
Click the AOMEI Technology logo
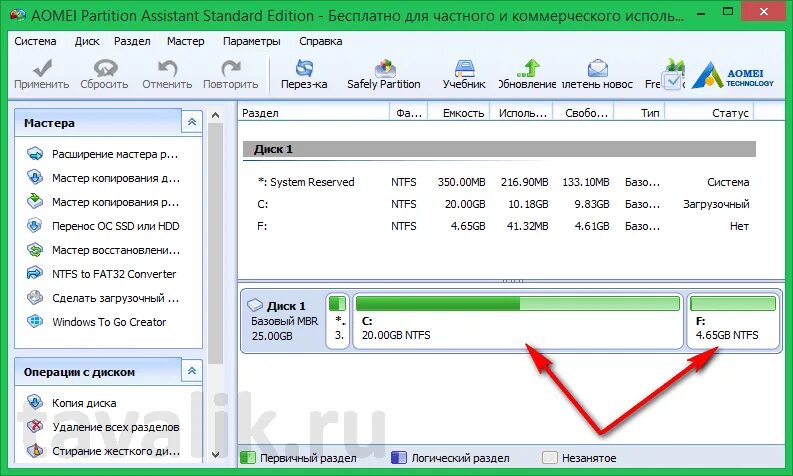coord(732,75)
